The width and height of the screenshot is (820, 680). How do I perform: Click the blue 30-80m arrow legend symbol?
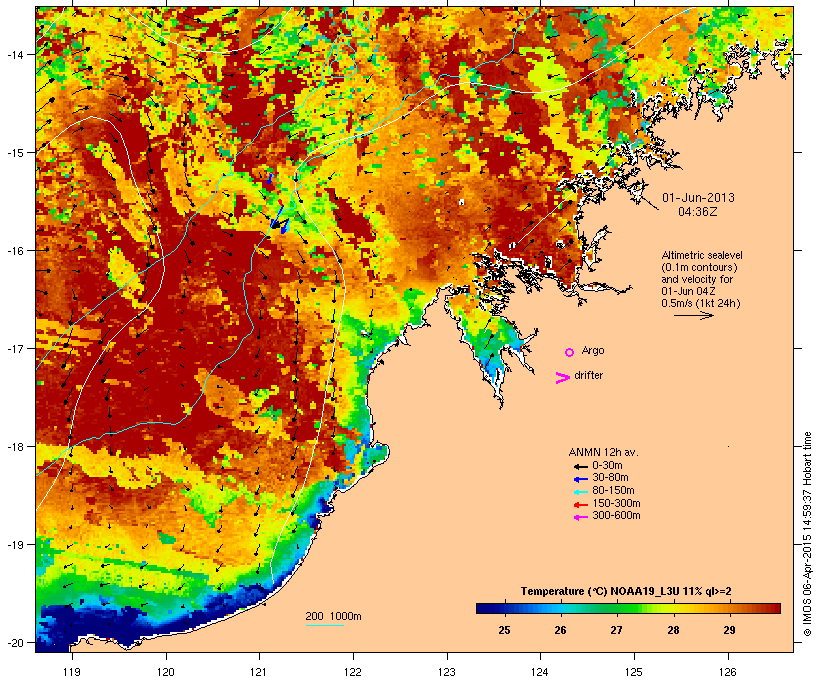coord(580,479)
